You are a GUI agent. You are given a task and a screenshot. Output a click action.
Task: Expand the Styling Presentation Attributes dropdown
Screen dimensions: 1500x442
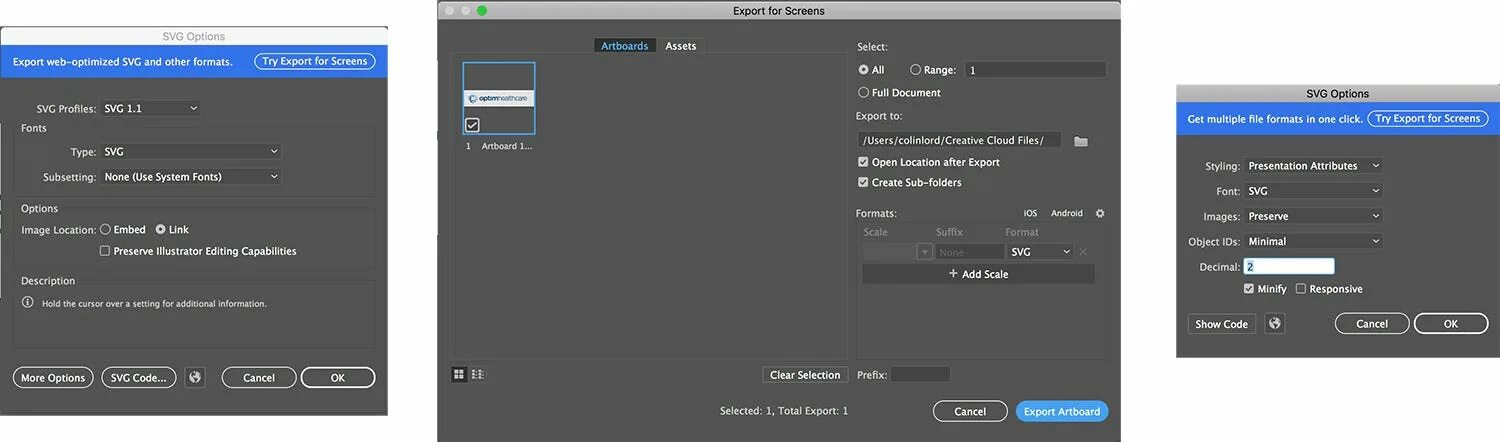[x=1314, y=166]
